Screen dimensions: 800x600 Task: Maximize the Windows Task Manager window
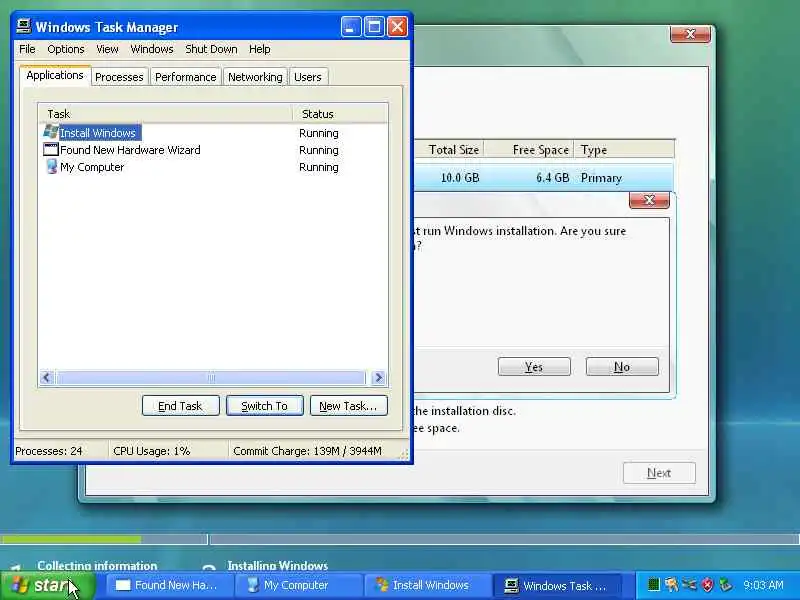374,27
